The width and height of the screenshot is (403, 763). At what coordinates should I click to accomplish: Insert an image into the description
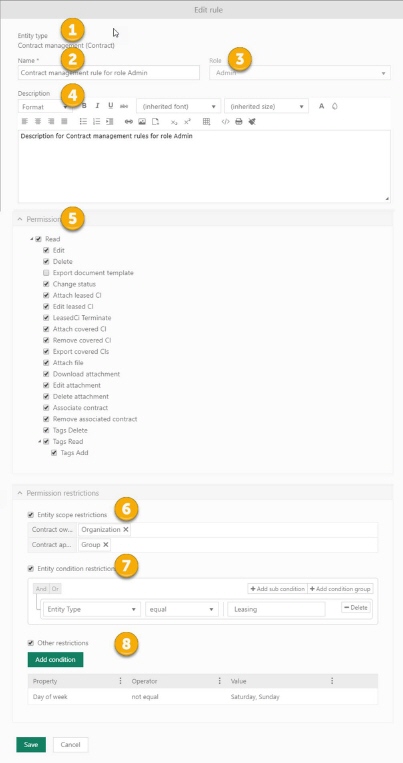(142, 122)
